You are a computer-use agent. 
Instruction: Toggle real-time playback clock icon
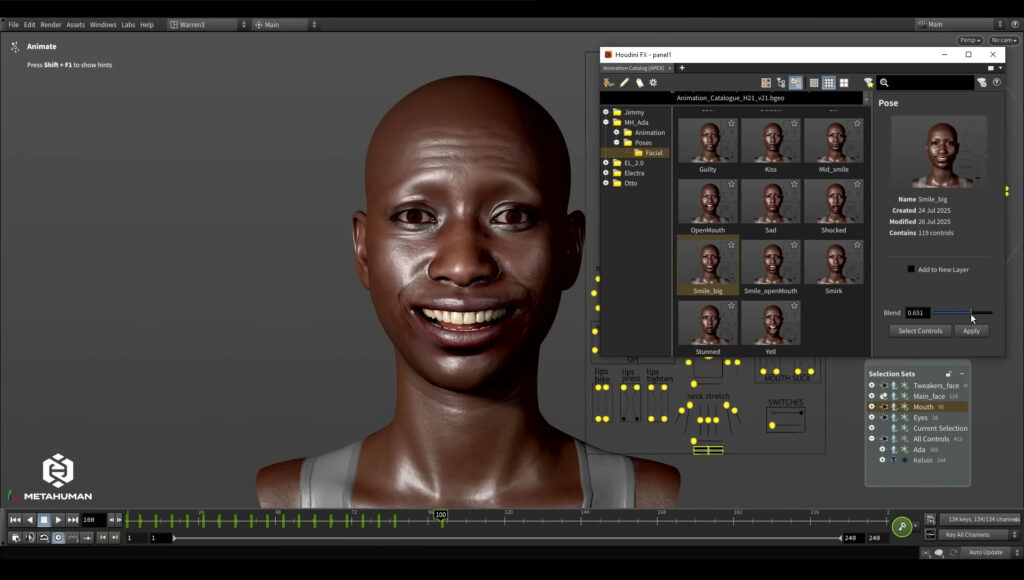coord(58,538)
